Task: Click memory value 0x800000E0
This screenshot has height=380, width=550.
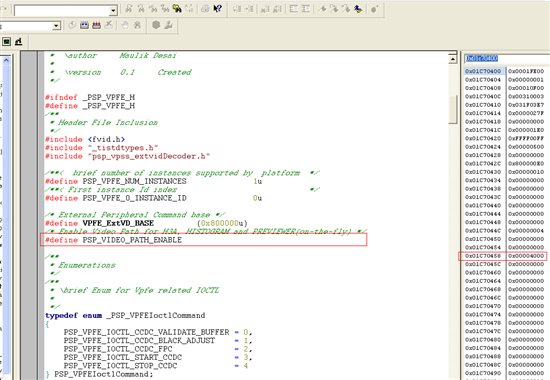Action: click(526, 164)
